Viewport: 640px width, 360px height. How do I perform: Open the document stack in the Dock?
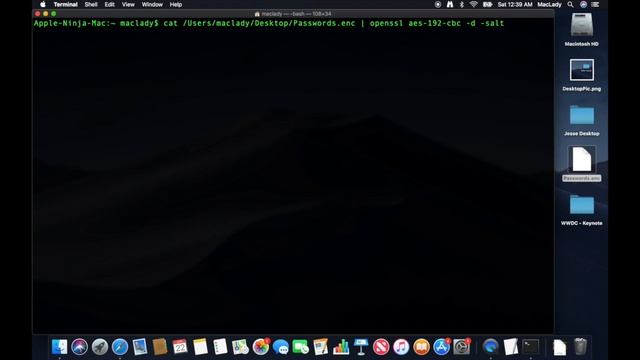[x=560, y=347]
